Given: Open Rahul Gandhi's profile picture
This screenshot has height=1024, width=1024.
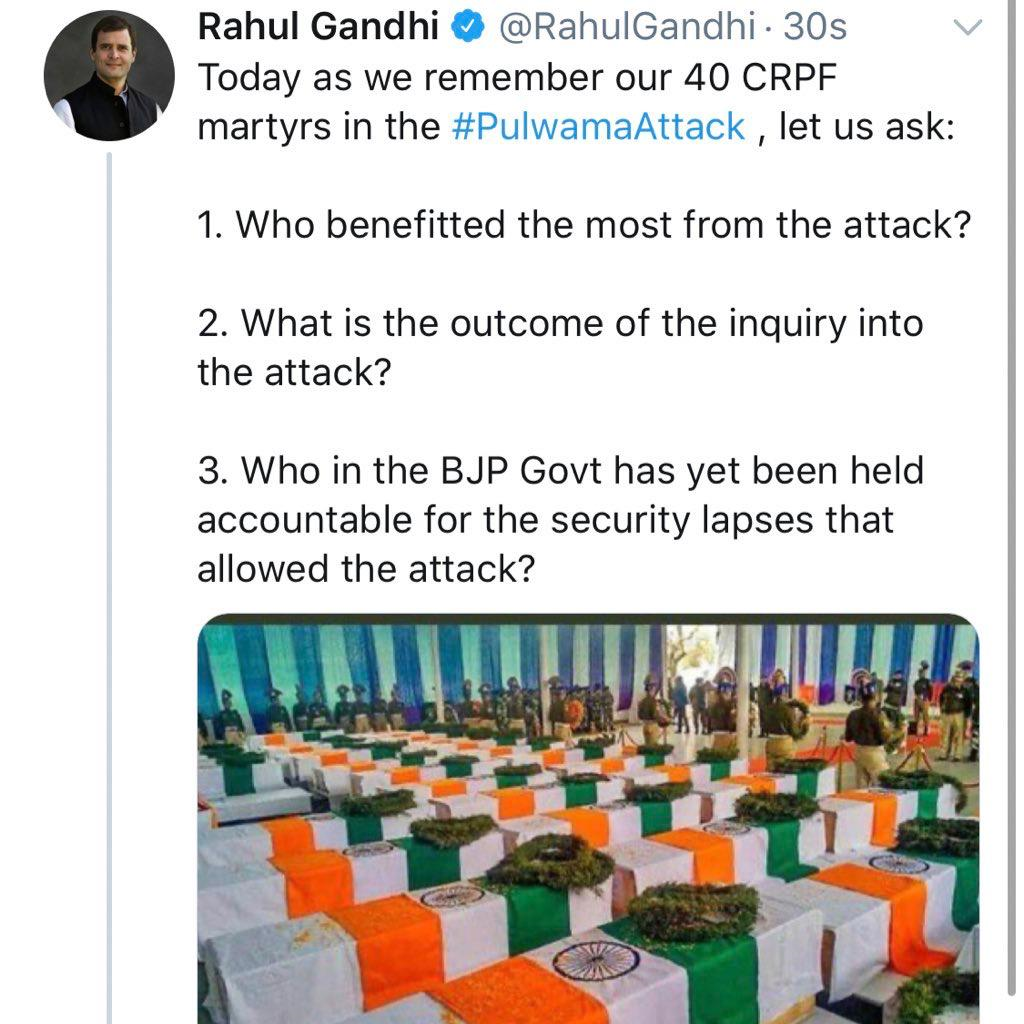Looking at the screenshot, I should (x=108, y=77).
